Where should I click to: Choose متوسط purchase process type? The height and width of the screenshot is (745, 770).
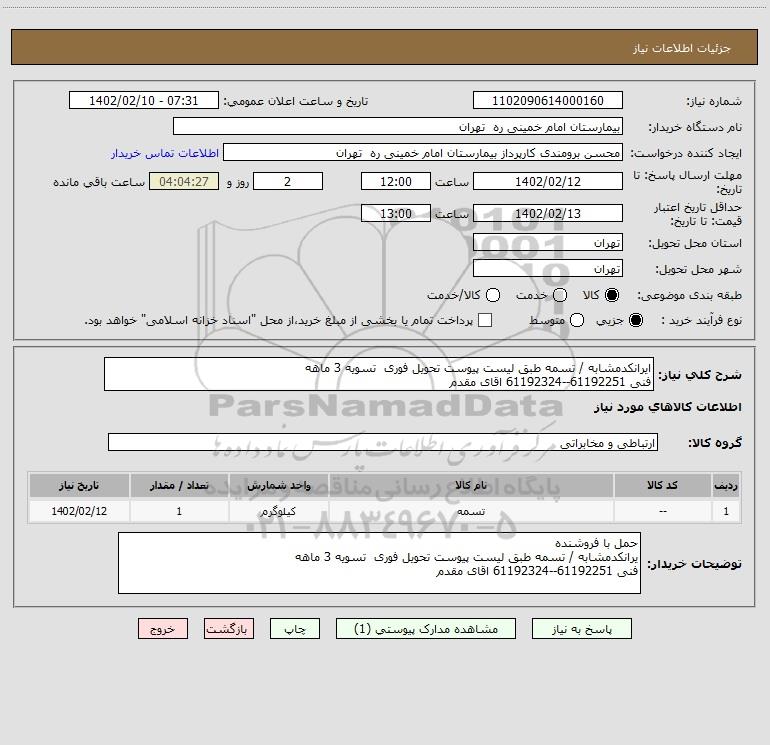tap(577, 320)
